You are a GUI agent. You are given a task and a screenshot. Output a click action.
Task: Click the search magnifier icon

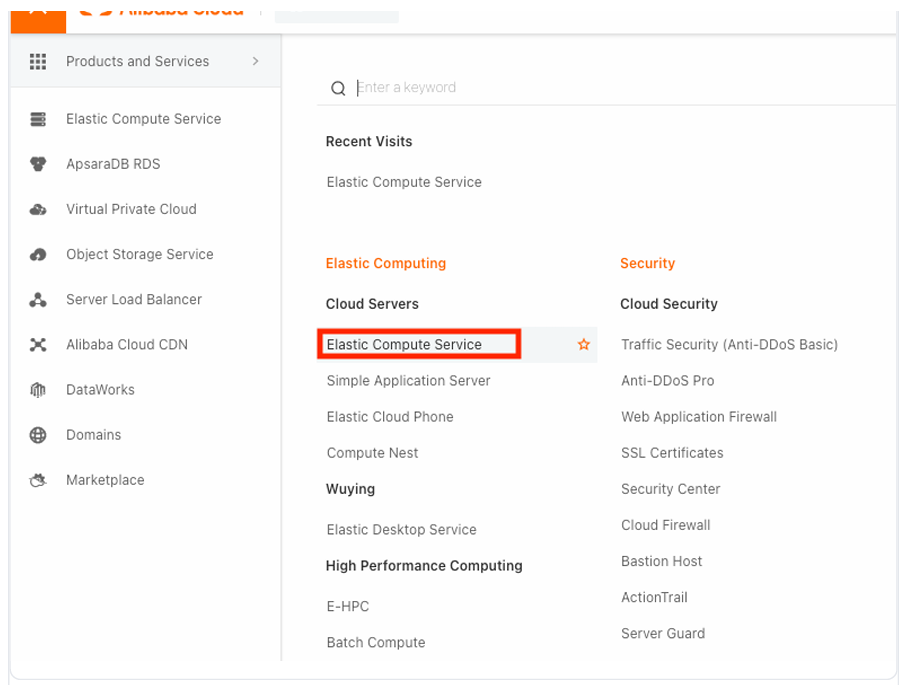(338, 88)
